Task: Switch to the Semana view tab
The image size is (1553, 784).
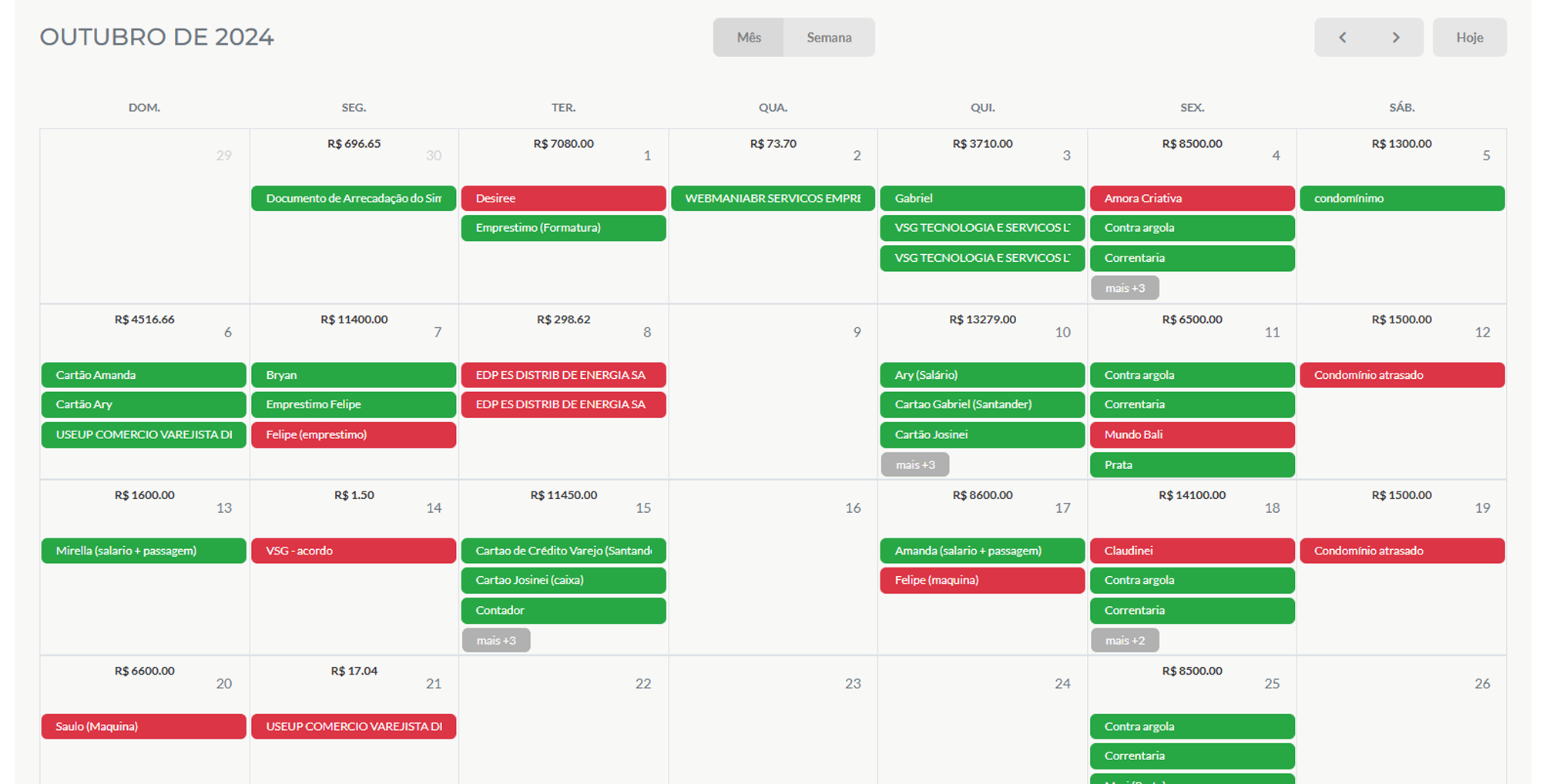Action: 829,37
